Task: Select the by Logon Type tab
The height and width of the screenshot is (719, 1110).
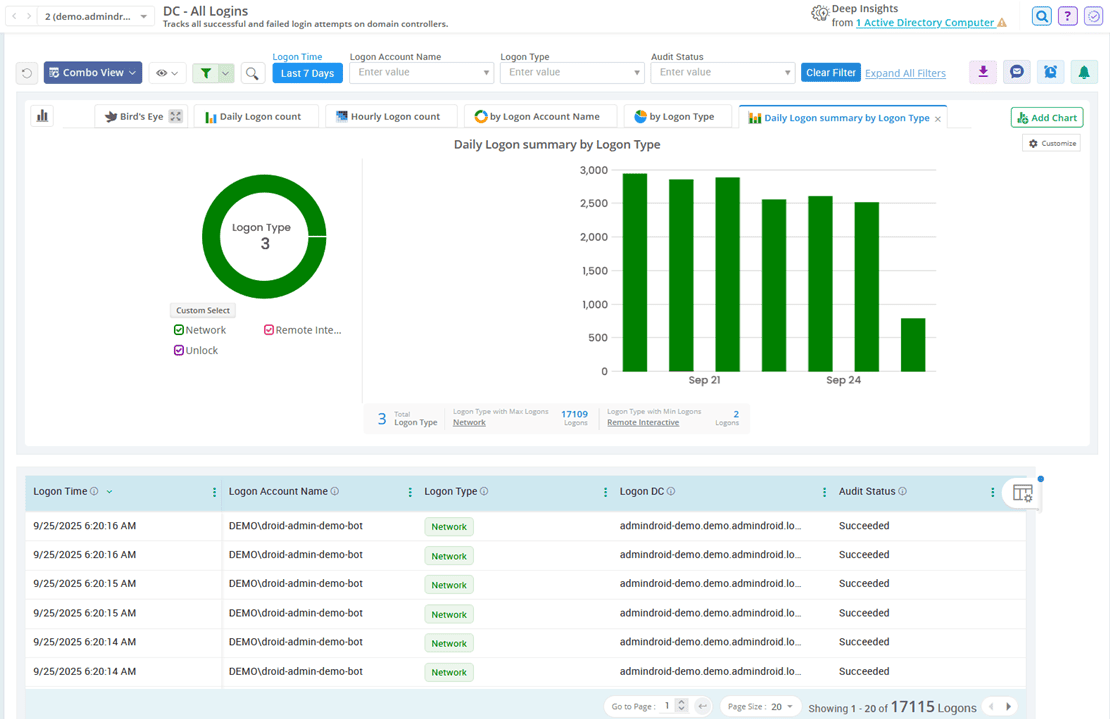Action: pyautogui.click(x=677, y=115)
